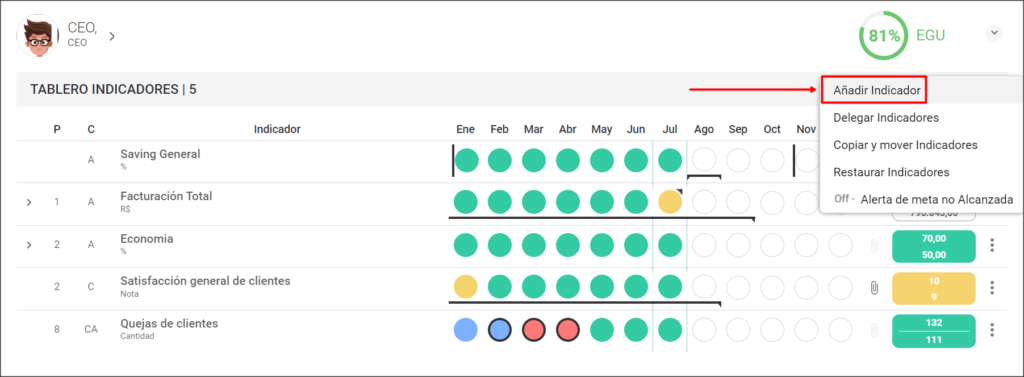Image resolution: width=1024 pixels, height=377 pixels.
Task: Click Quejas de clientes red April circle
Action: pos(568,330)
